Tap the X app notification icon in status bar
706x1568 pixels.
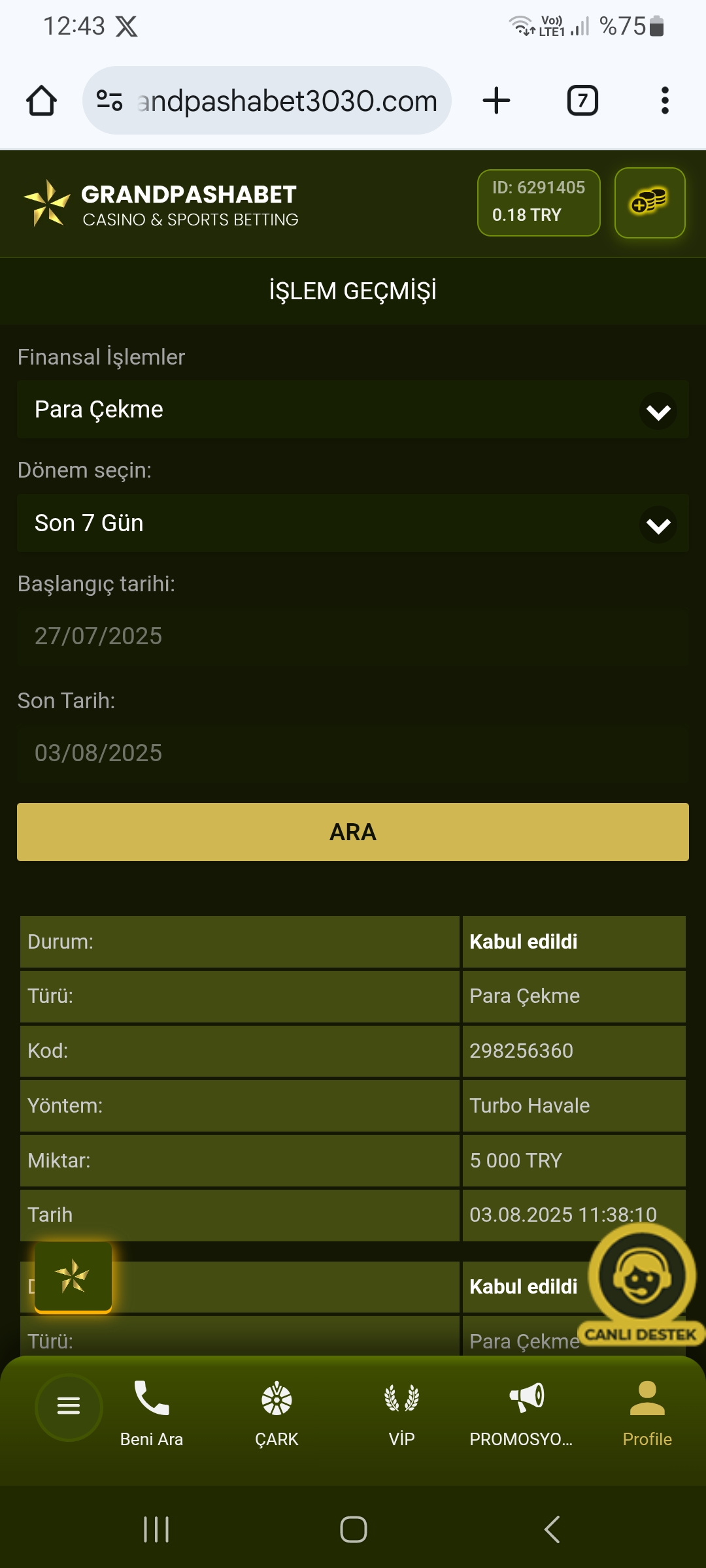pyautogui.click(x=126, y=27)
